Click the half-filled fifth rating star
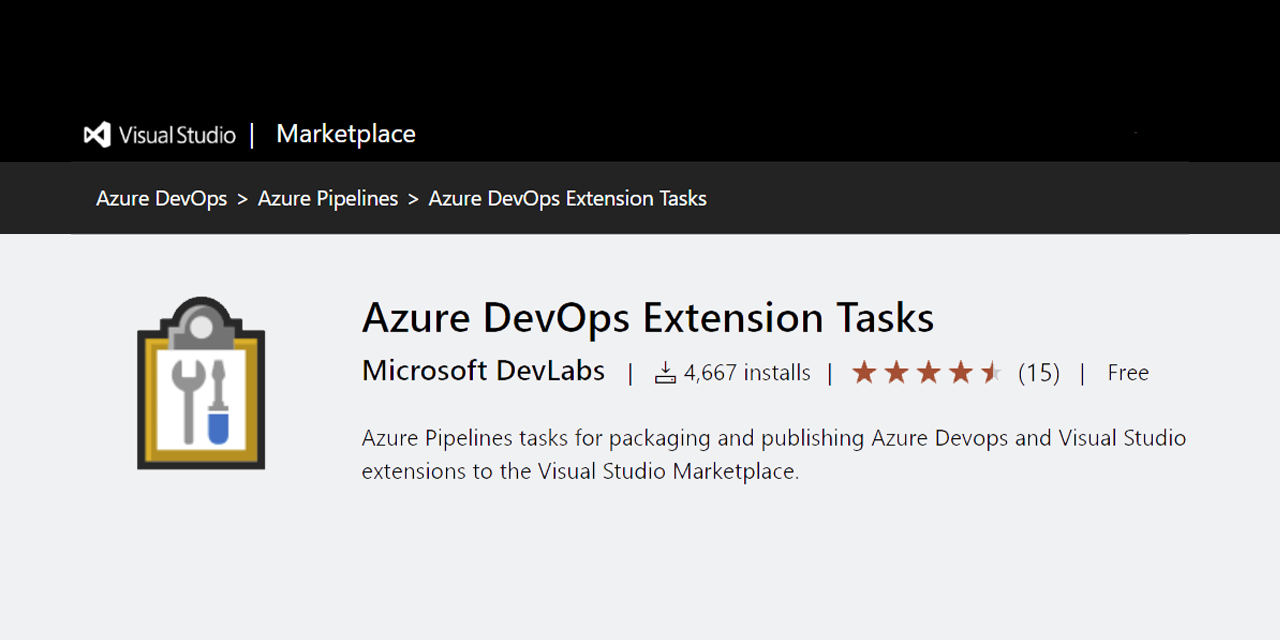The image size is (1280, 640). [991, 373]
